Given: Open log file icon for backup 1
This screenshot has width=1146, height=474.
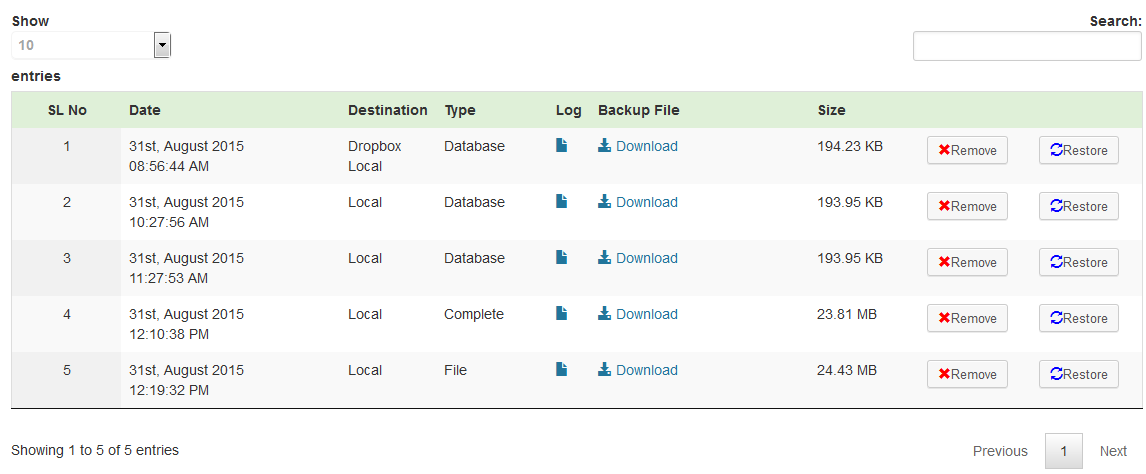Looking at the screenshot, I should 562,146.
